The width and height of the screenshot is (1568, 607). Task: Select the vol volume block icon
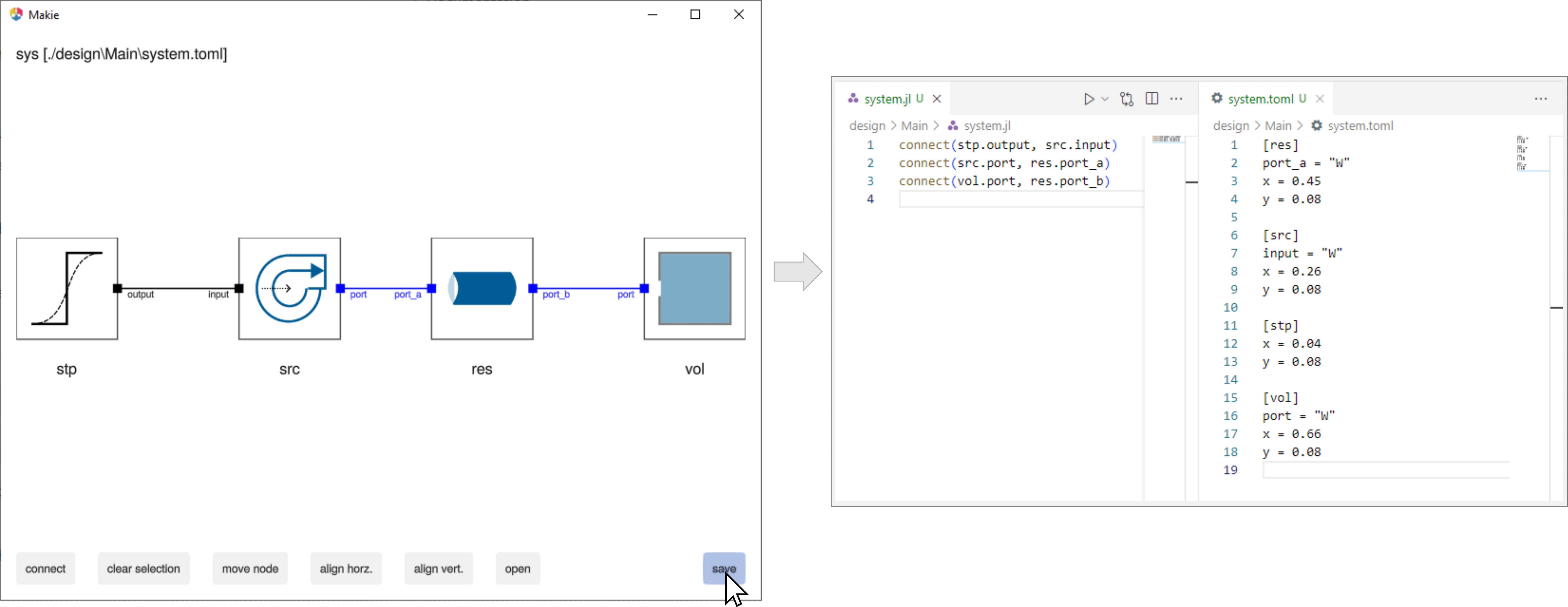(x=694, y=289)
